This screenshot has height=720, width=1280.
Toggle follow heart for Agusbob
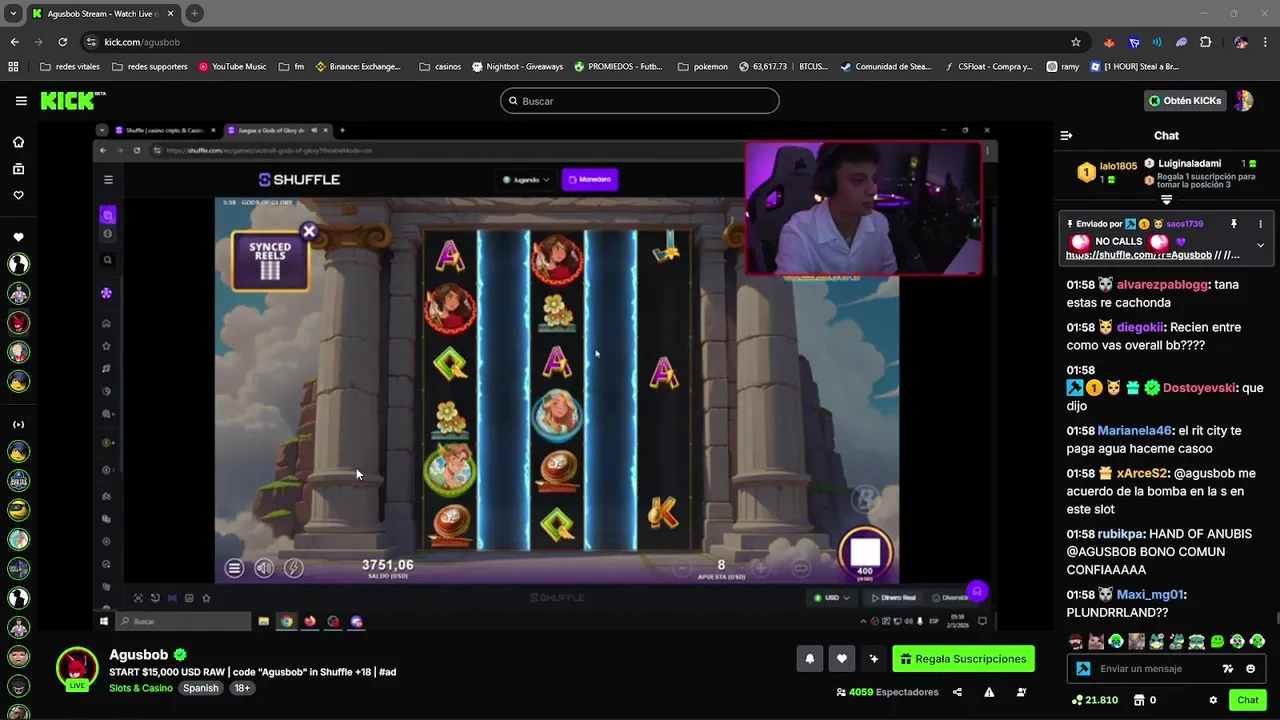click(x=842, y=659)
